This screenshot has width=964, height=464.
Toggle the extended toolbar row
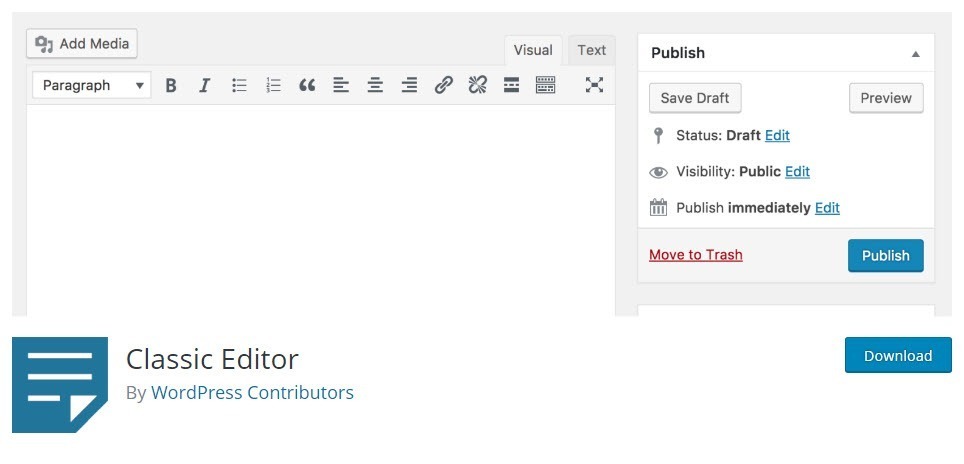[x=545, y=86]
